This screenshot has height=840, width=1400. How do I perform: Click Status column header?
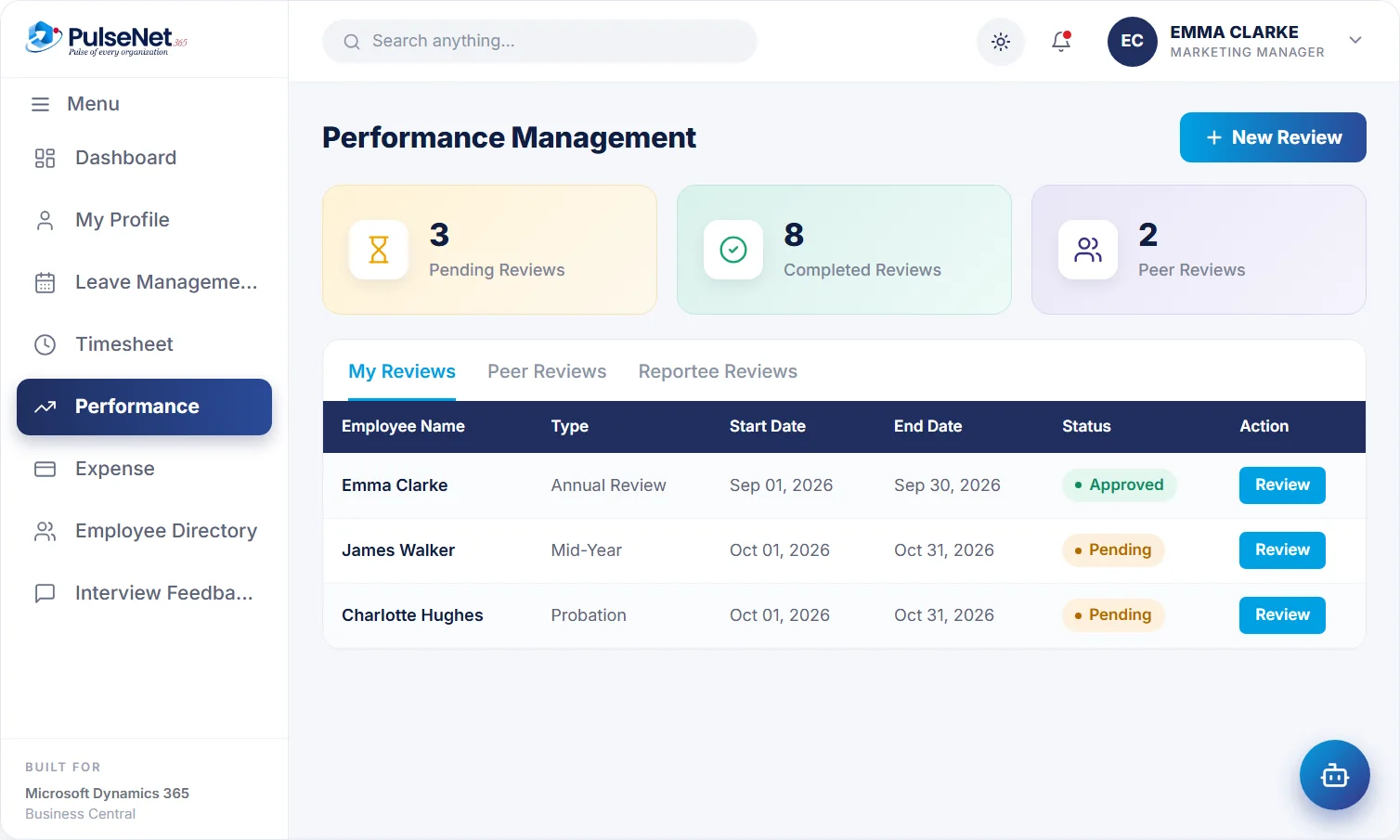[1086, 426]
